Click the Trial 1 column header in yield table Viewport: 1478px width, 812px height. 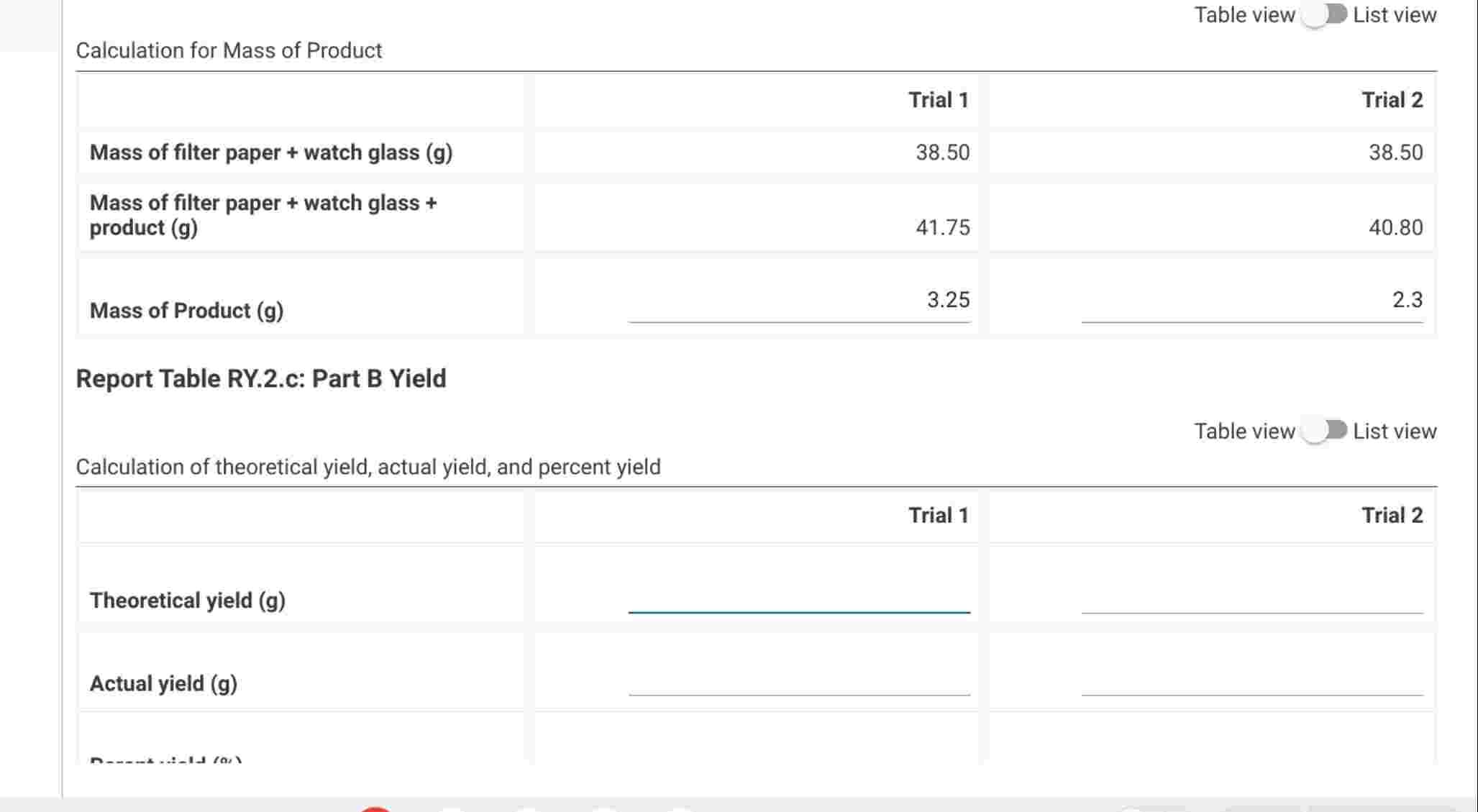tap(939, 515)
